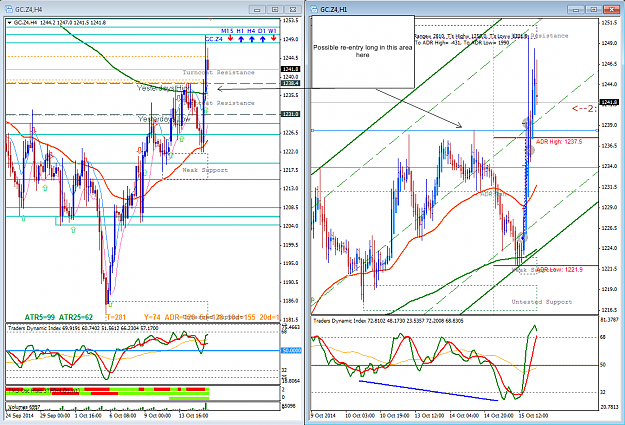Screen dimensions: 625x425
Task: Select the blue divergence trendline in H1 TDI panel
Action: point(428,390)
